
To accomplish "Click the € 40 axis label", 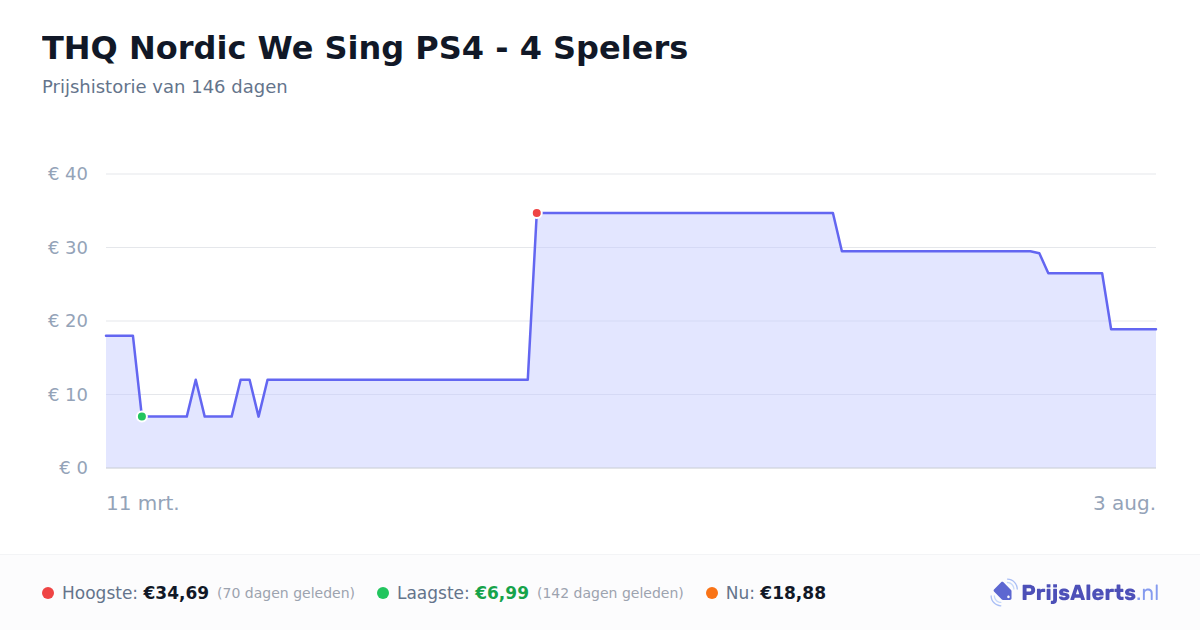I will point(68,174).
